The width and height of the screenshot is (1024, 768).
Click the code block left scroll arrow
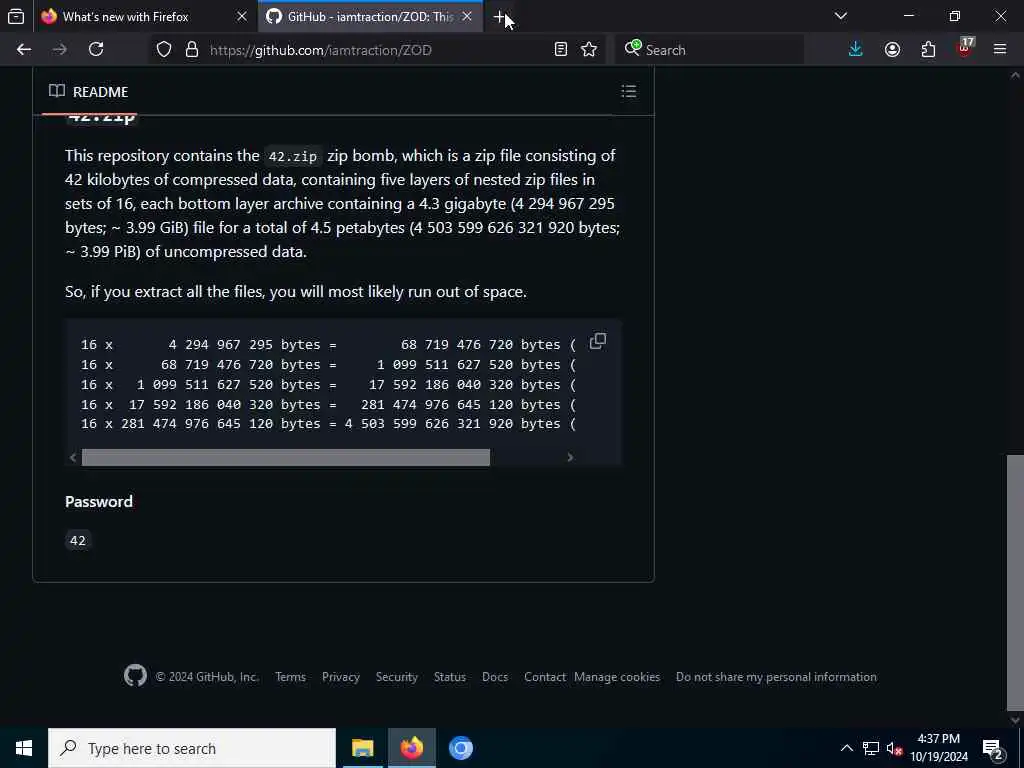point(73,458)
